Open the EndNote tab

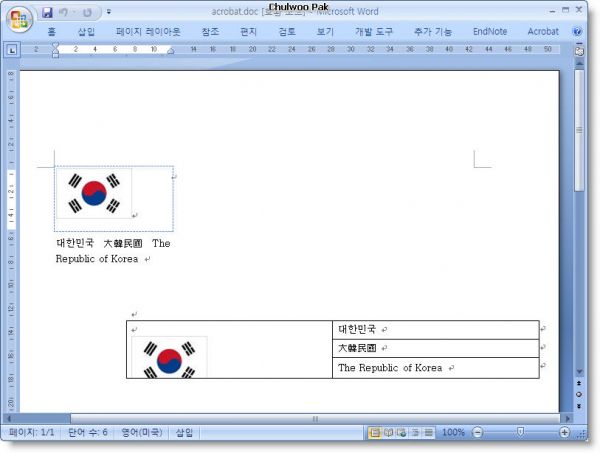[490, 32]
